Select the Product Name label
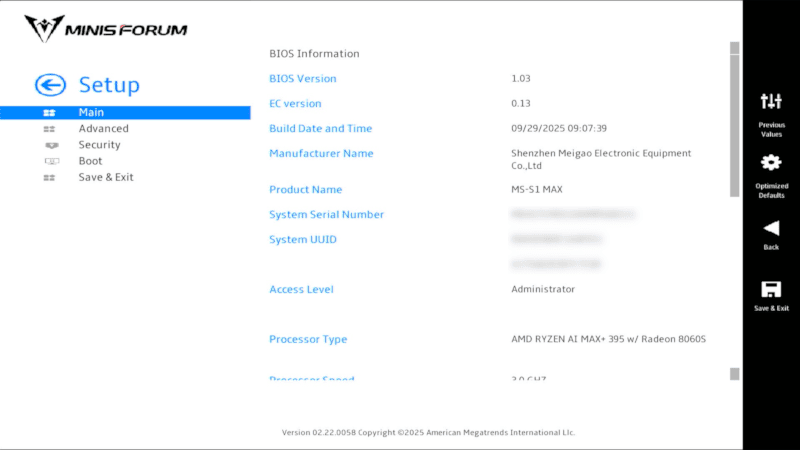 (x=305, y=190)
